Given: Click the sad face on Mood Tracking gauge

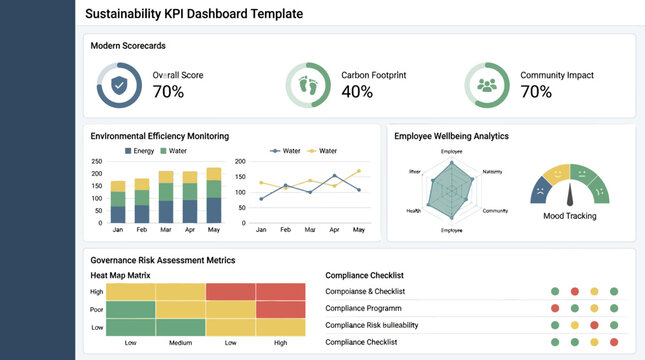Looking at the screenshot, I should tap(540, 191).
